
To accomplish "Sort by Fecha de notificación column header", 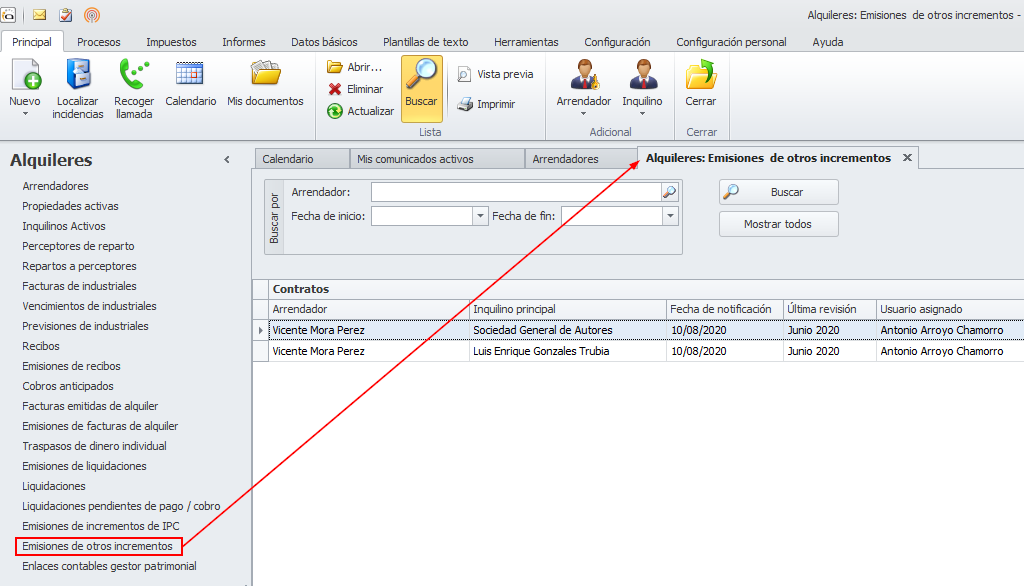I will pos(724,309).
